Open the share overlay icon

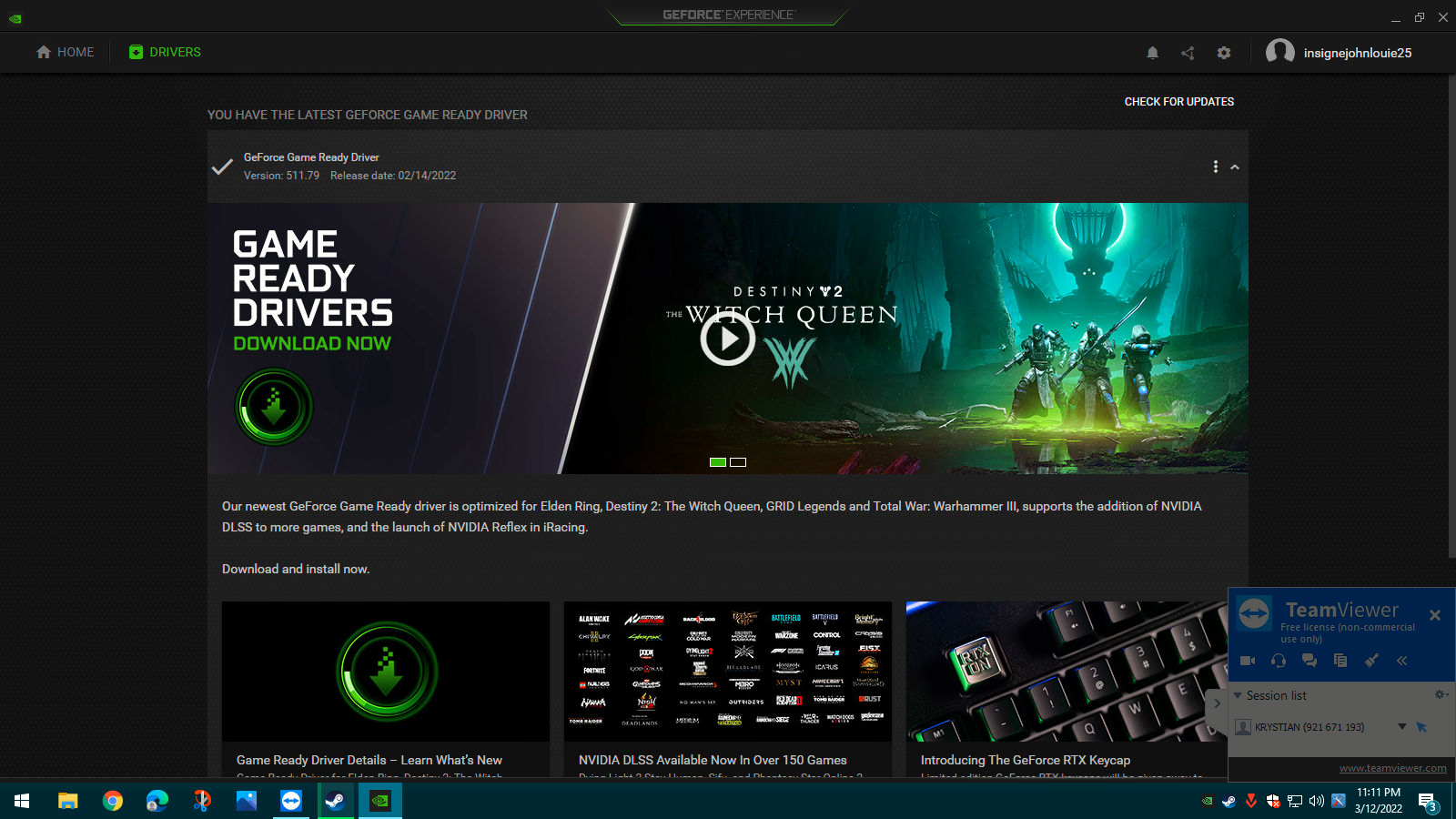pos(1188,53)
